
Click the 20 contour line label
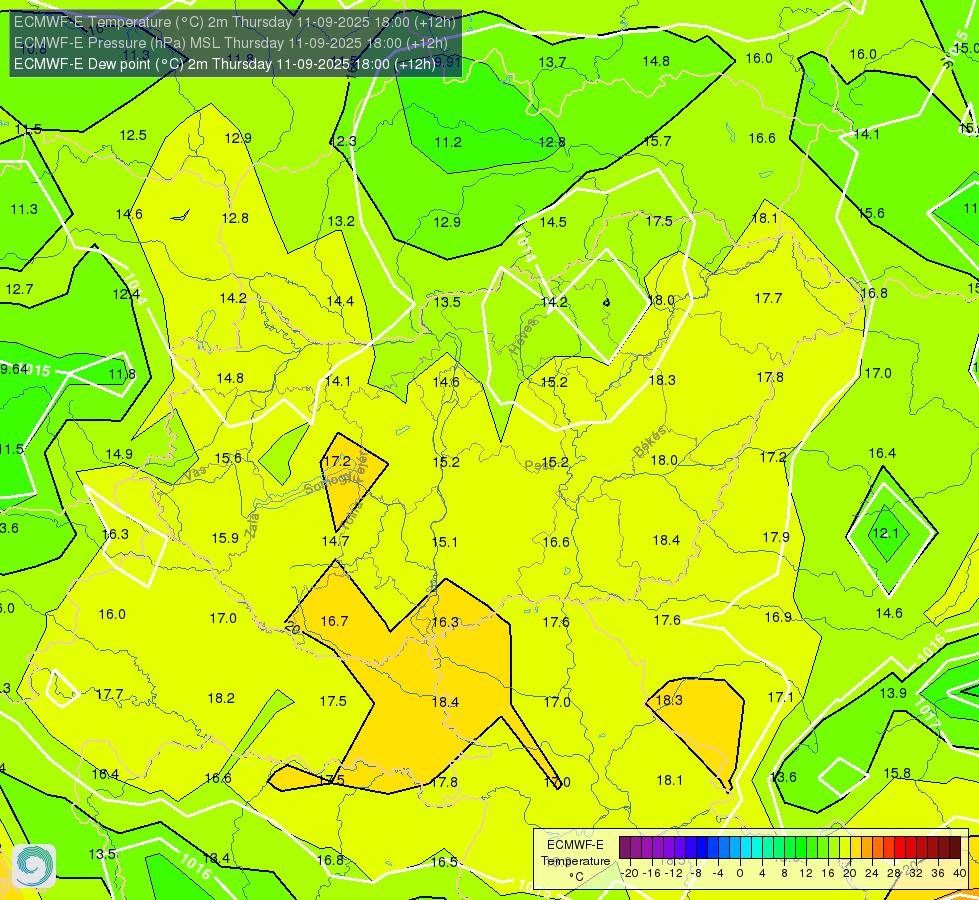click(293, 628)
